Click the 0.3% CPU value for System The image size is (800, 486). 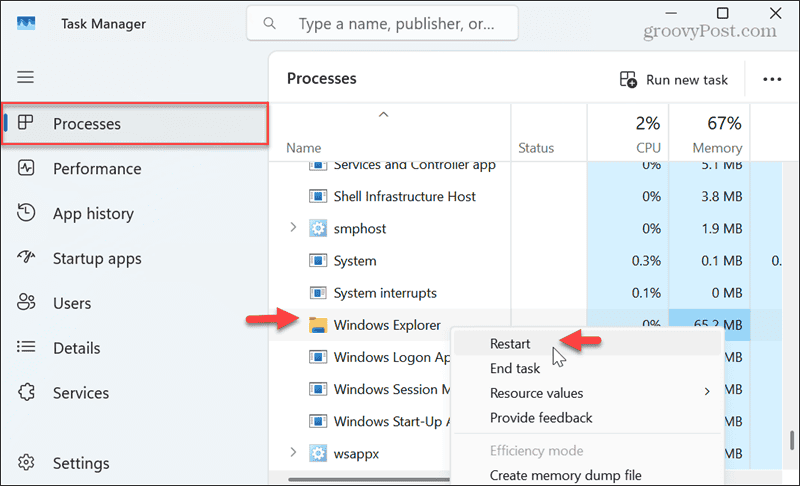[x=646, y=261]
